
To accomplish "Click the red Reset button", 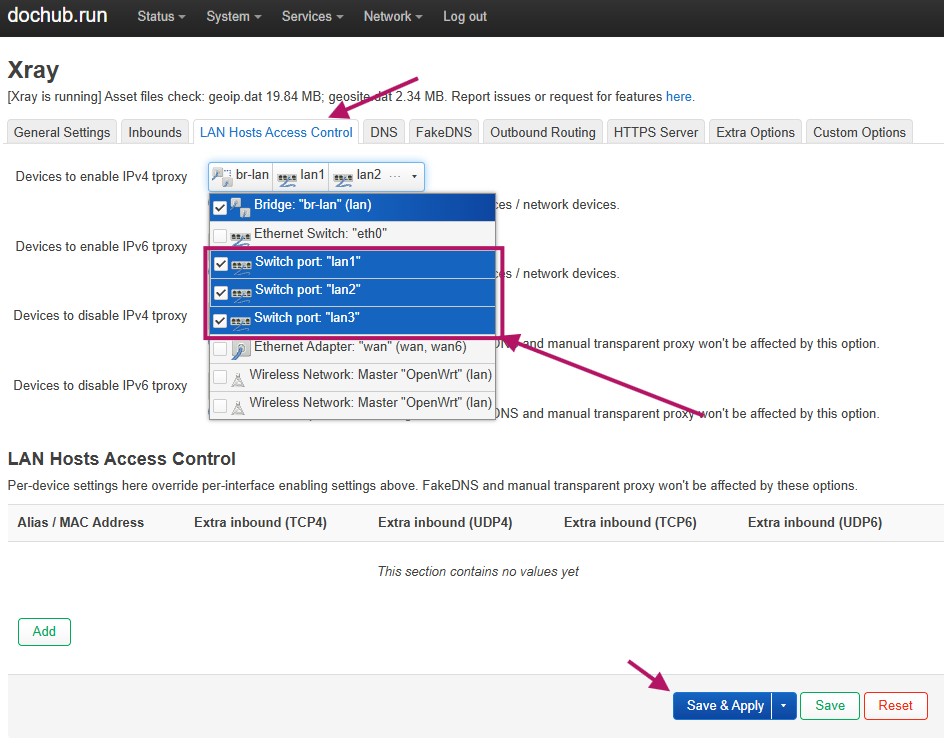I will click(895, 705).
